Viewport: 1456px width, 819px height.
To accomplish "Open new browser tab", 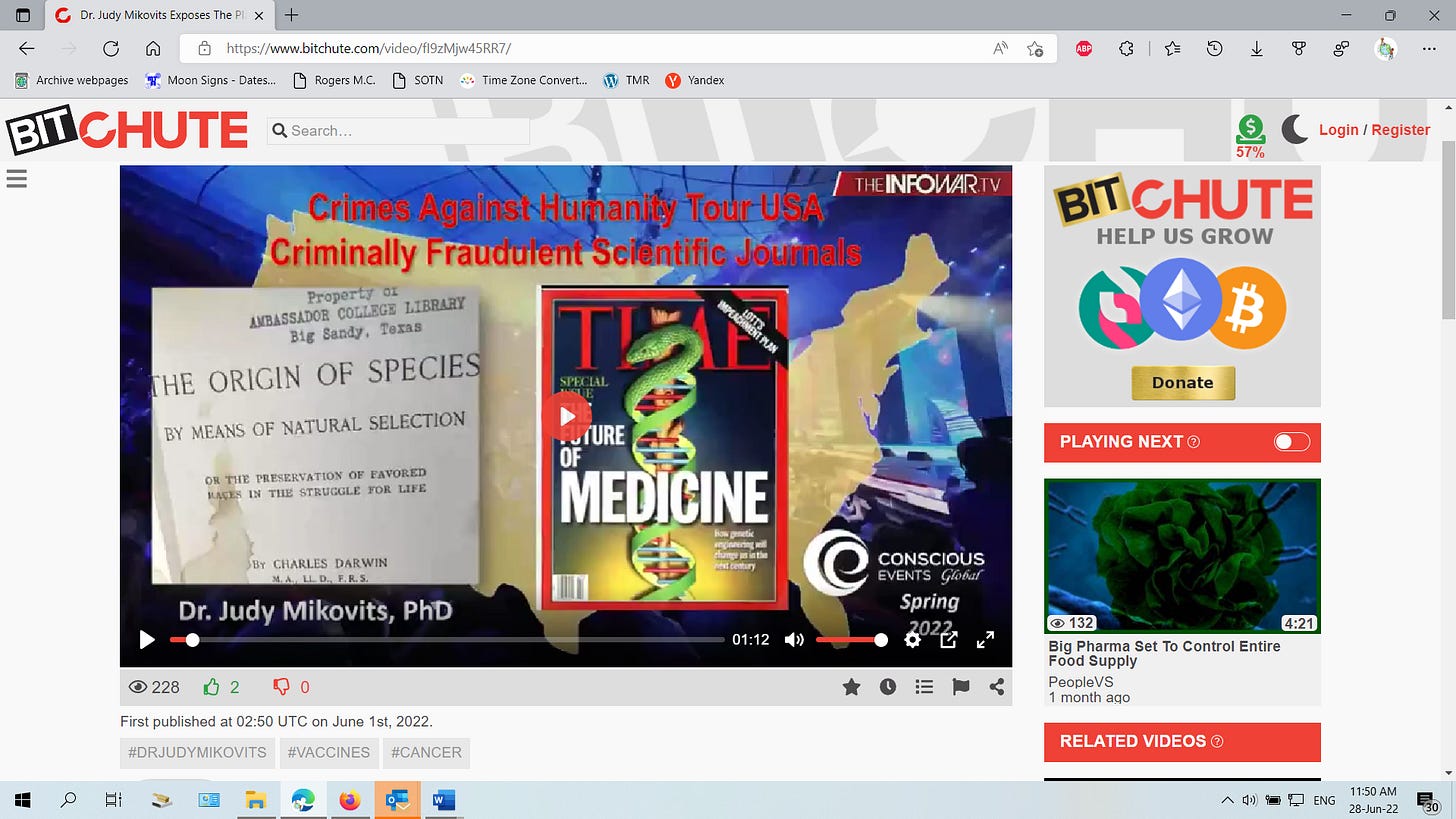I will [292, 15].
